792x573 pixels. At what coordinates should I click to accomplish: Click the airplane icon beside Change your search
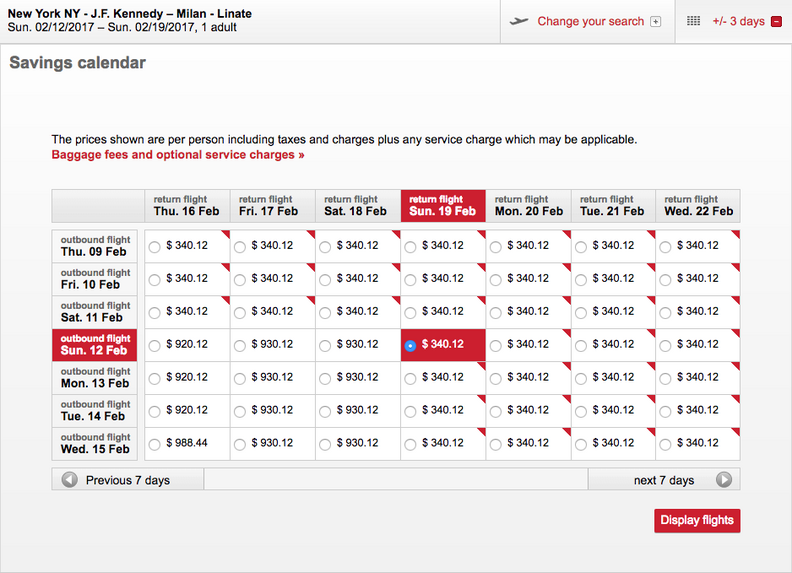518,21
